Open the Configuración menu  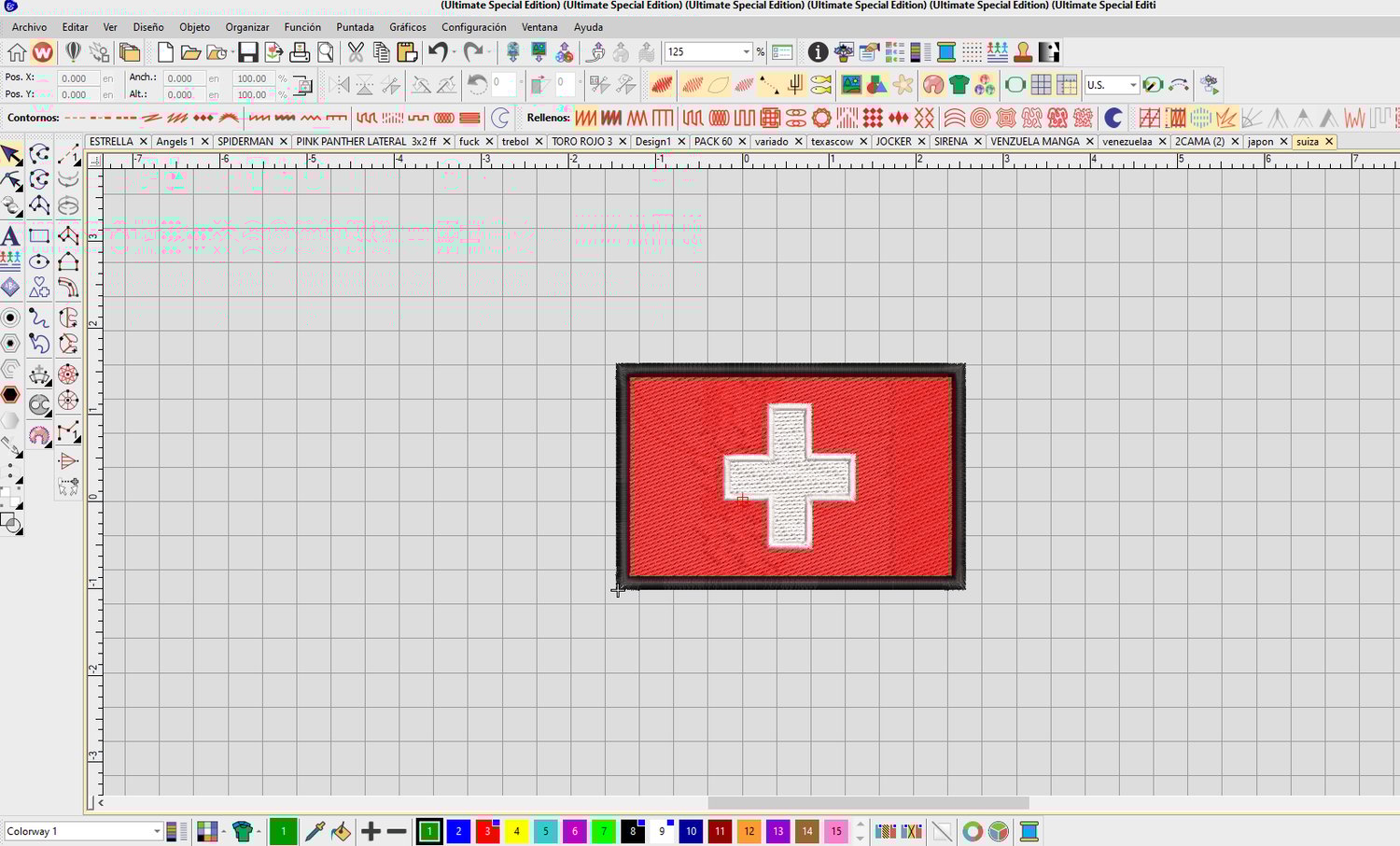[x=474, y=27]
